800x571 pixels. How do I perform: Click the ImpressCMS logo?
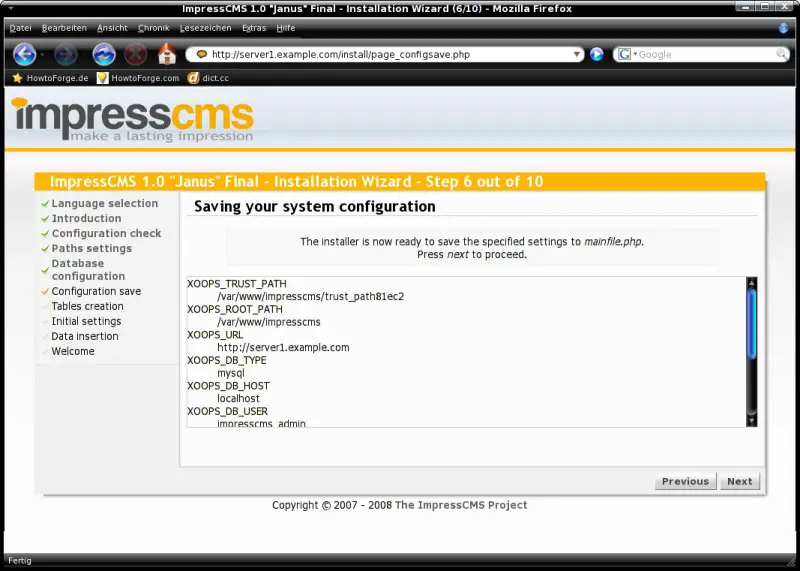133,119
